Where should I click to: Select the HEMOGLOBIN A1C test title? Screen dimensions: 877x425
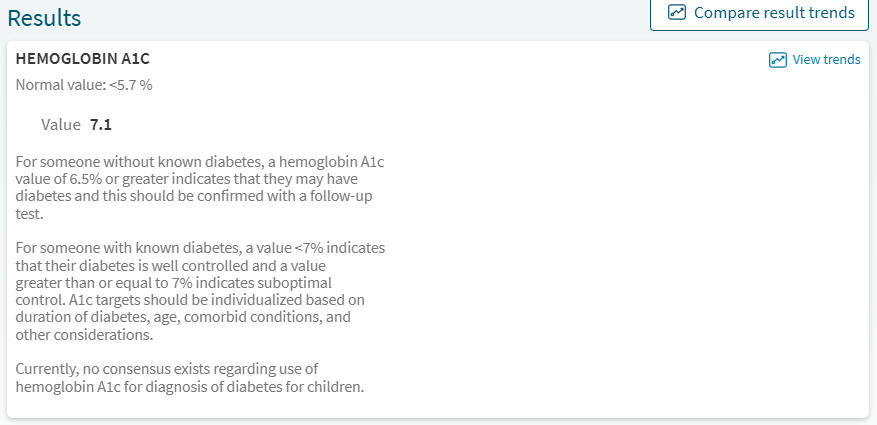point(83,60)
